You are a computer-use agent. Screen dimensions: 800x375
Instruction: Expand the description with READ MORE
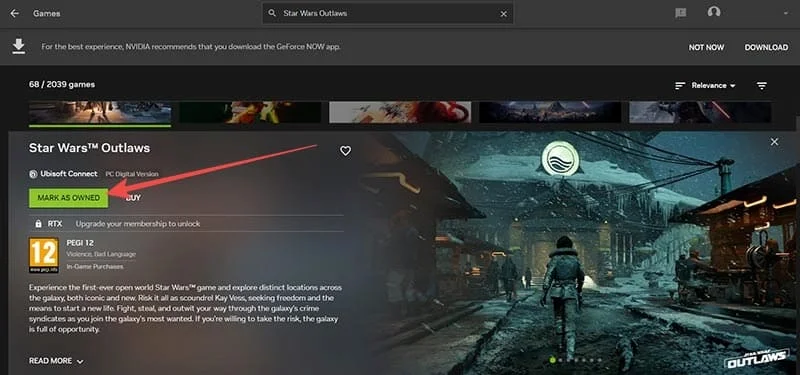56,361
